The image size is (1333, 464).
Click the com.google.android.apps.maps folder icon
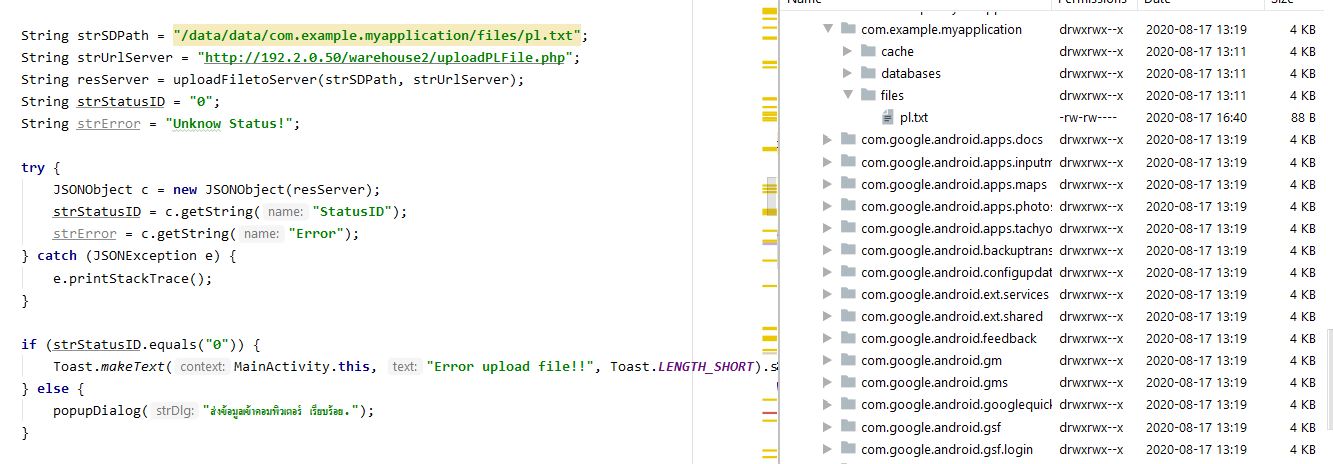(x=849, y=184)
